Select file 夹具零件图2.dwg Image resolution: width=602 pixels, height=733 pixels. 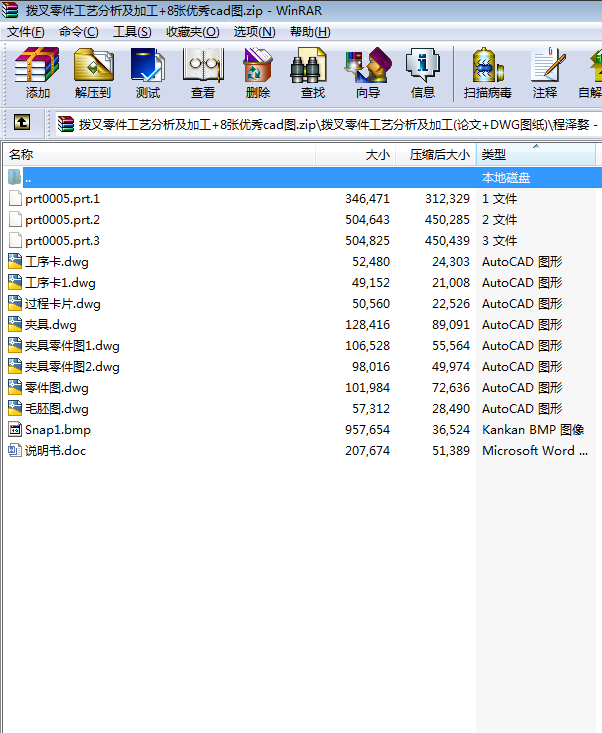point(72,367)
